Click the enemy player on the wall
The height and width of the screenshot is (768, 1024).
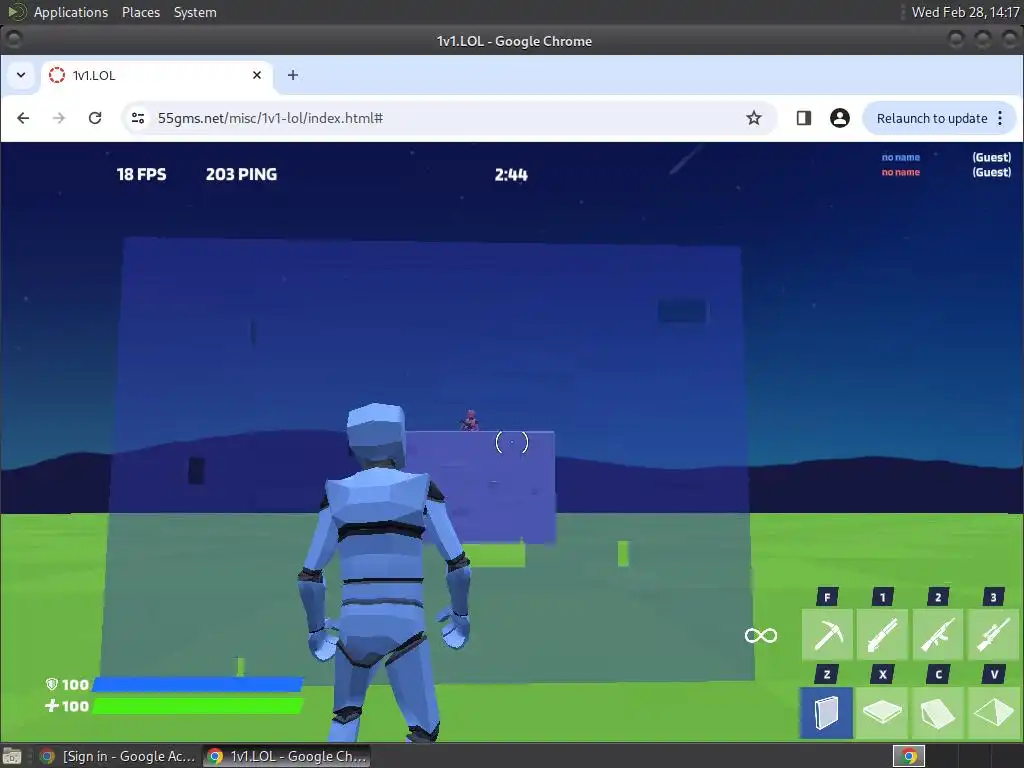(469, 421)
